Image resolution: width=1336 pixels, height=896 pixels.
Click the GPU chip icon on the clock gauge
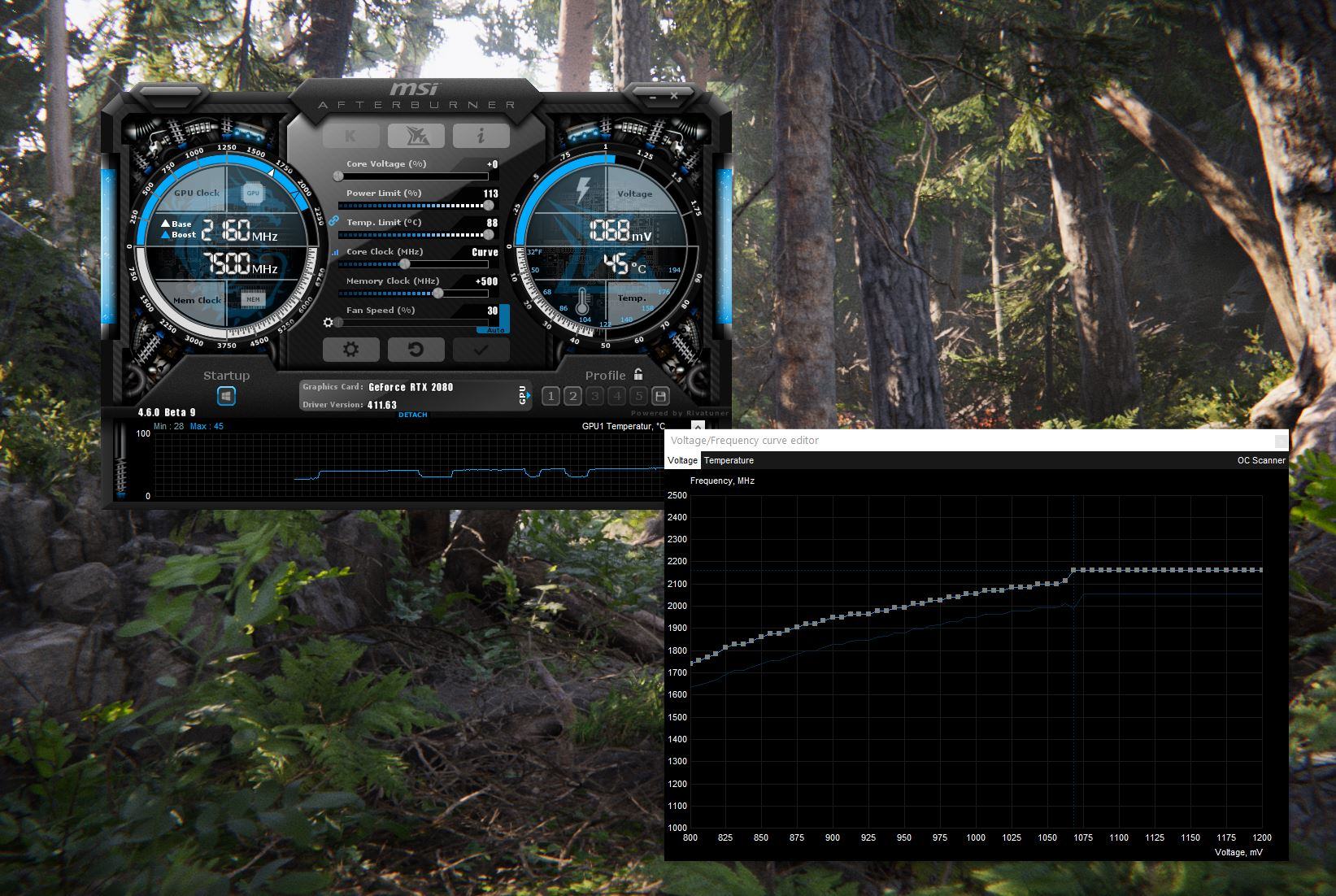coord(253,193)
